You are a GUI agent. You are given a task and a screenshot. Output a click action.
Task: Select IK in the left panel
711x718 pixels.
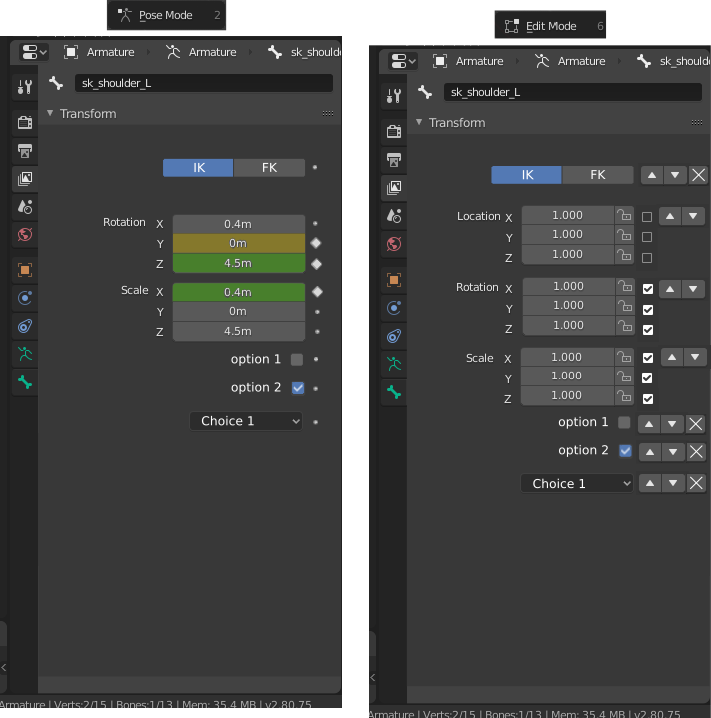[x=198, y=168]
